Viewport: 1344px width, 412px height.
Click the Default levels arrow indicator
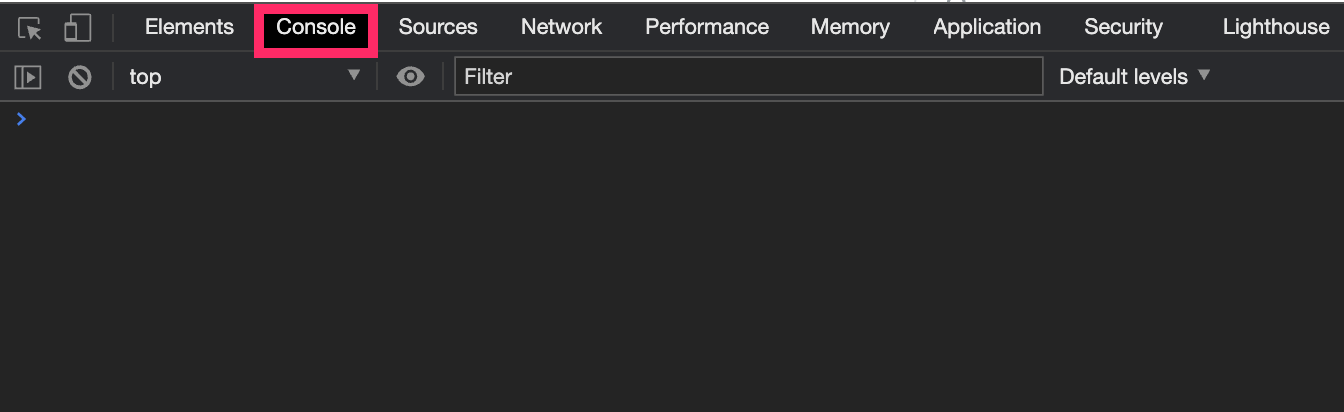[x=1204, y=75]
